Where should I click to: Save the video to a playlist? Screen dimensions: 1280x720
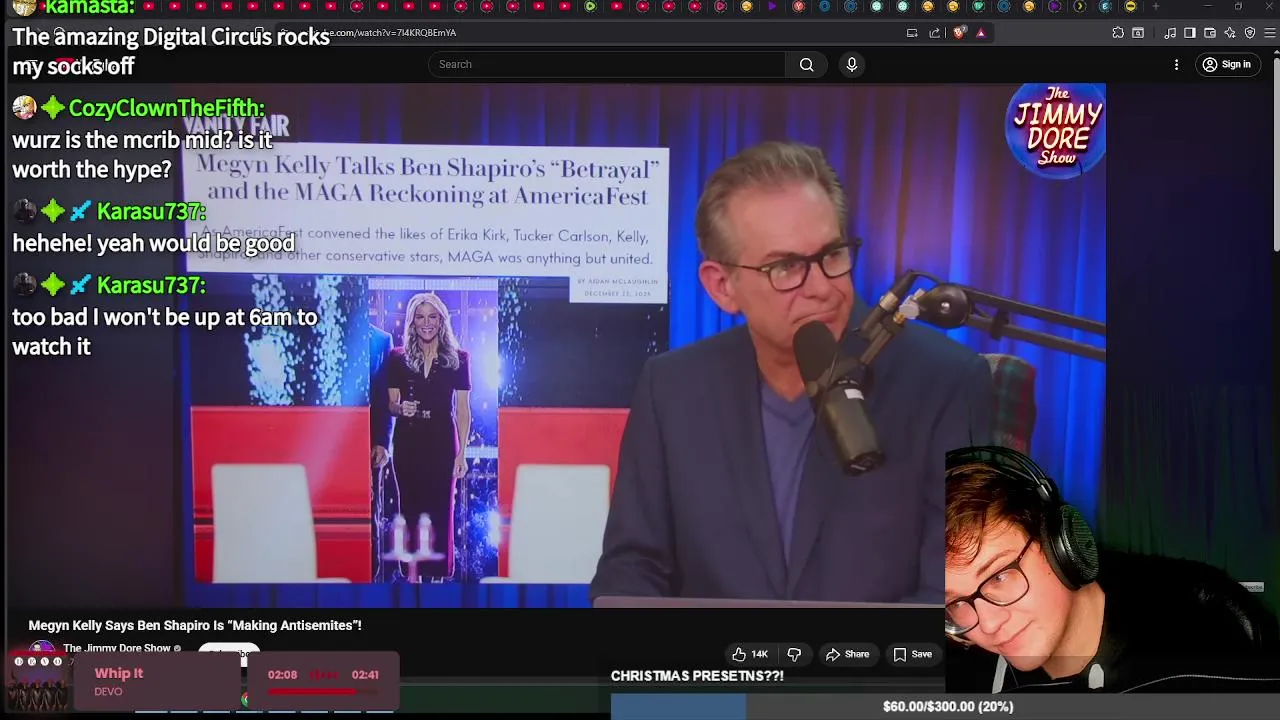coord(912,654)
